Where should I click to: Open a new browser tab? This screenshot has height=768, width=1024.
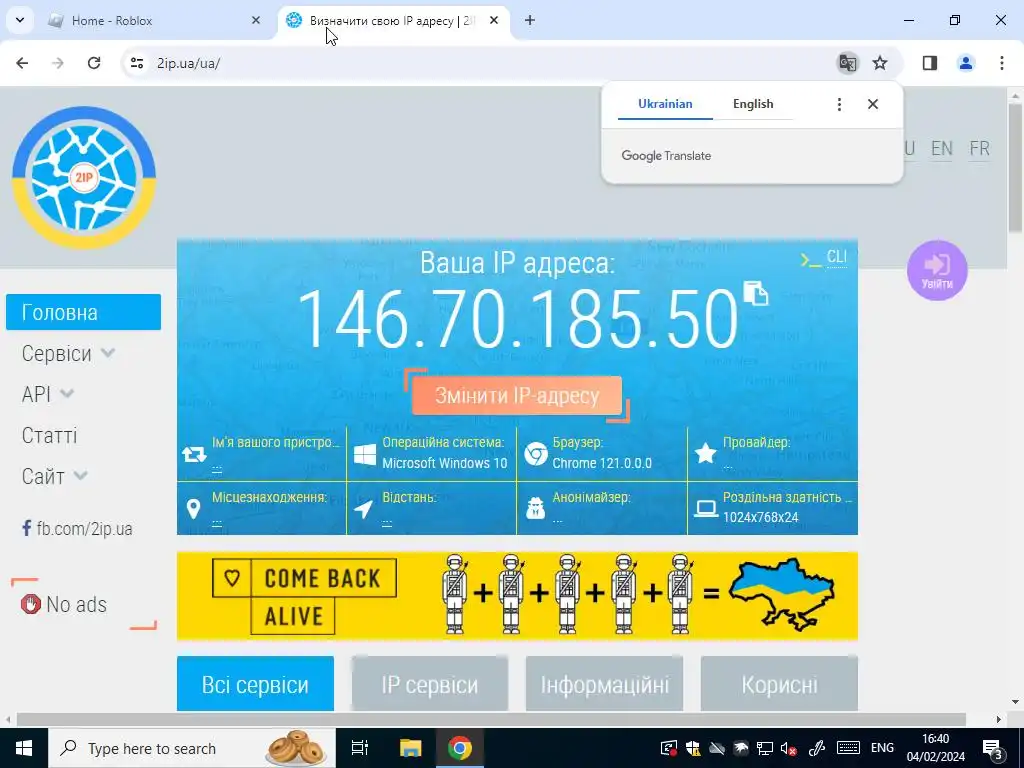pyautogui.click(x=530, y=21)
